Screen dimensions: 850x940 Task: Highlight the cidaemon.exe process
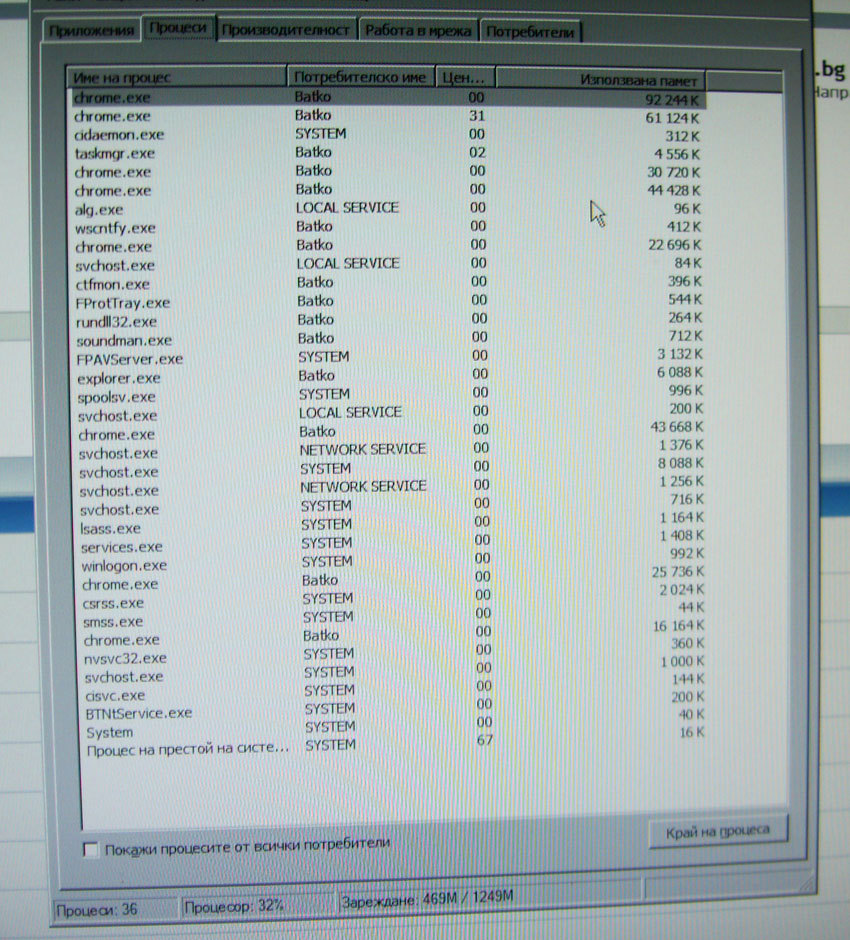(x=119, y=135)
